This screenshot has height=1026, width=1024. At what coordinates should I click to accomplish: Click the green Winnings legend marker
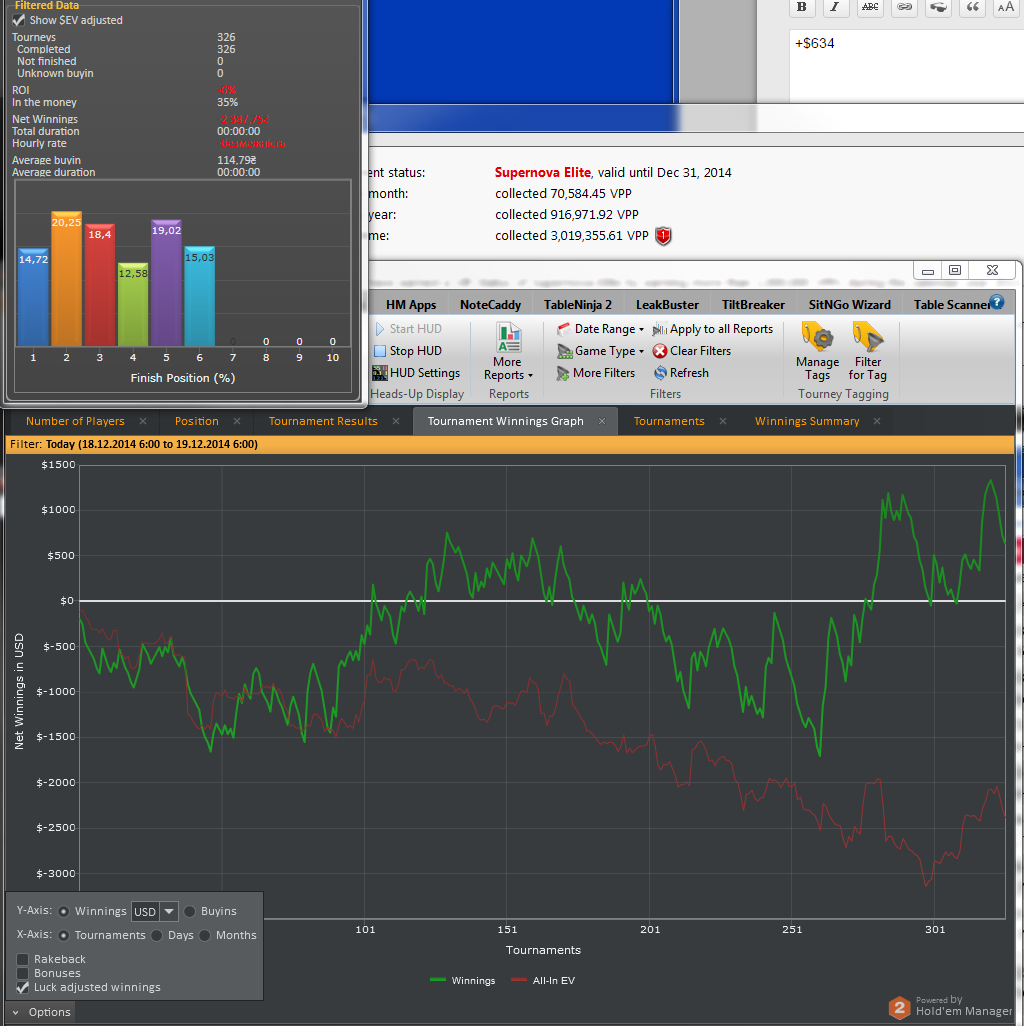[438, 980]
